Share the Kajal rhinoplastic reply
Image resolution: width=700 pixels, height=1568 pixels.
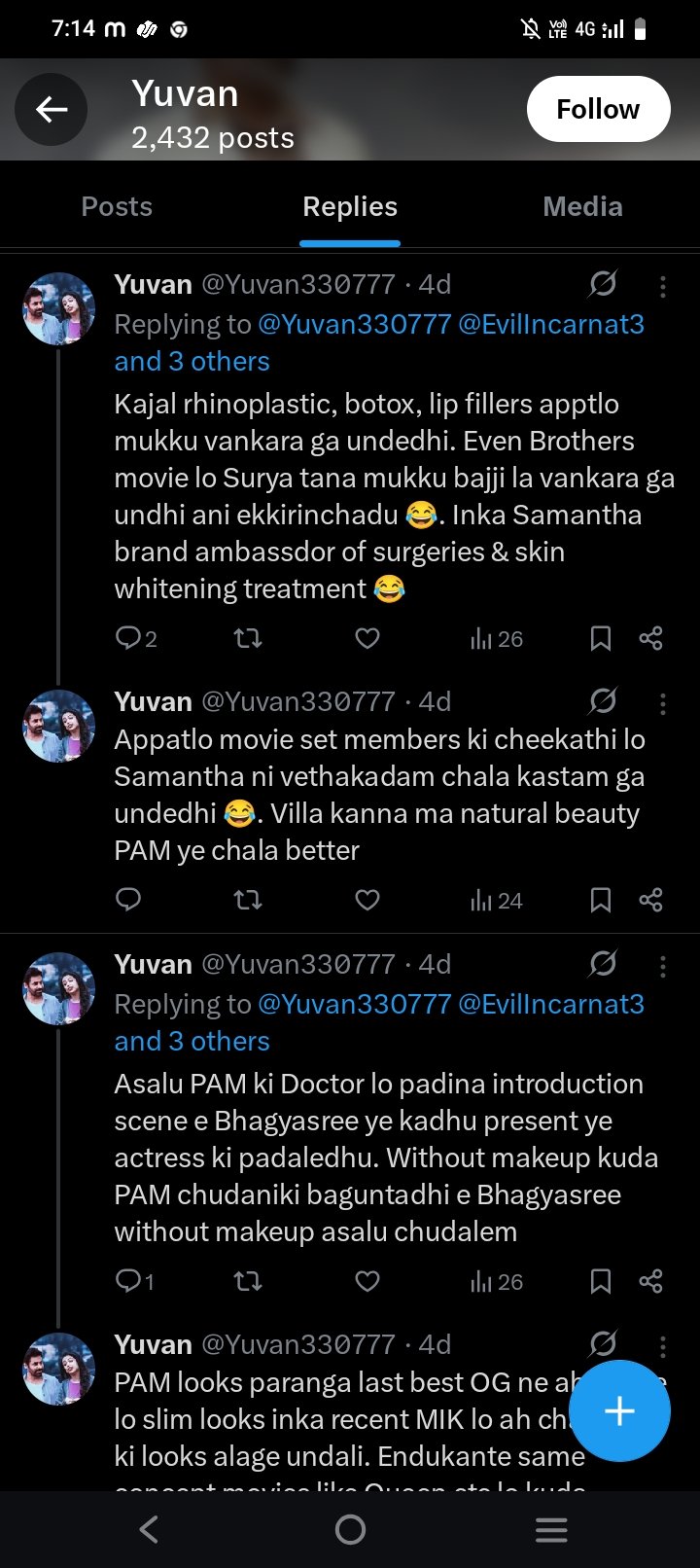(x=650, y=638)
